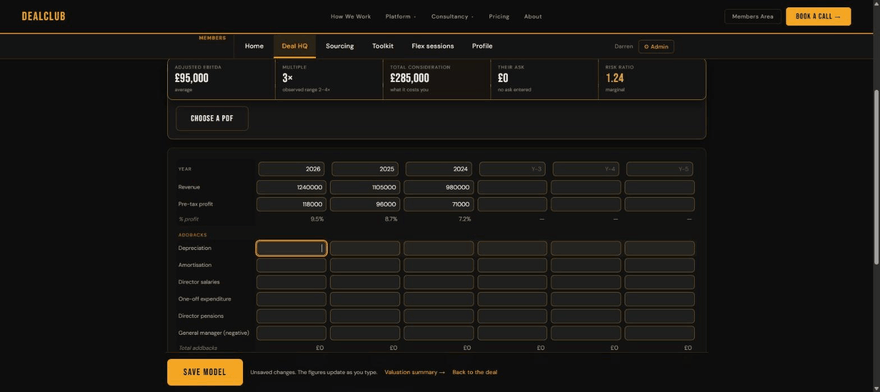Viewport: 880px width, 392px height.
Task: Click the Save Model button
Action: pos(205,372)
